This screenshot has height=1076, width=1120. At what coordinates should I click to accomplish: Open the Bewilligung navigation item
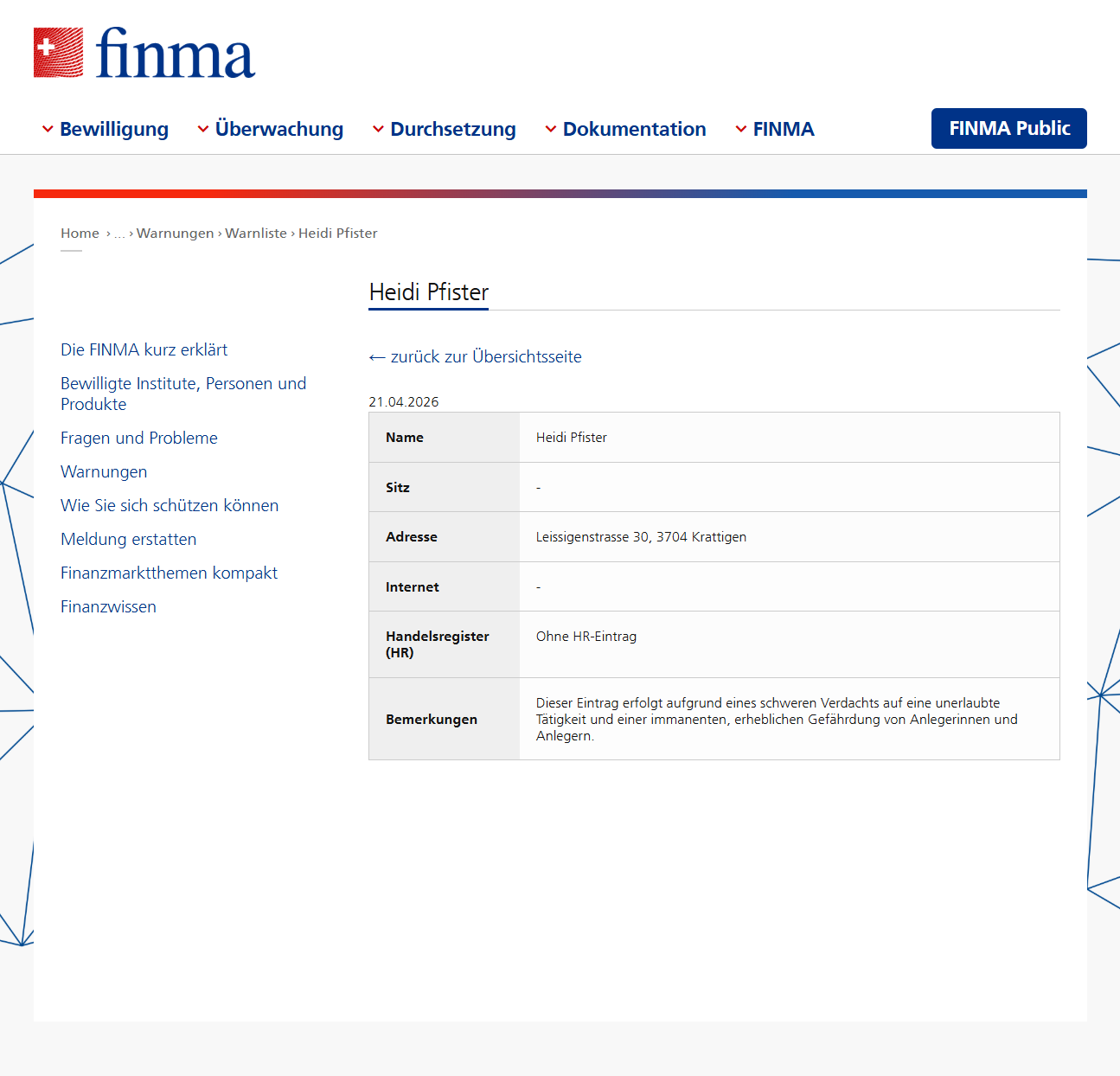114,129
